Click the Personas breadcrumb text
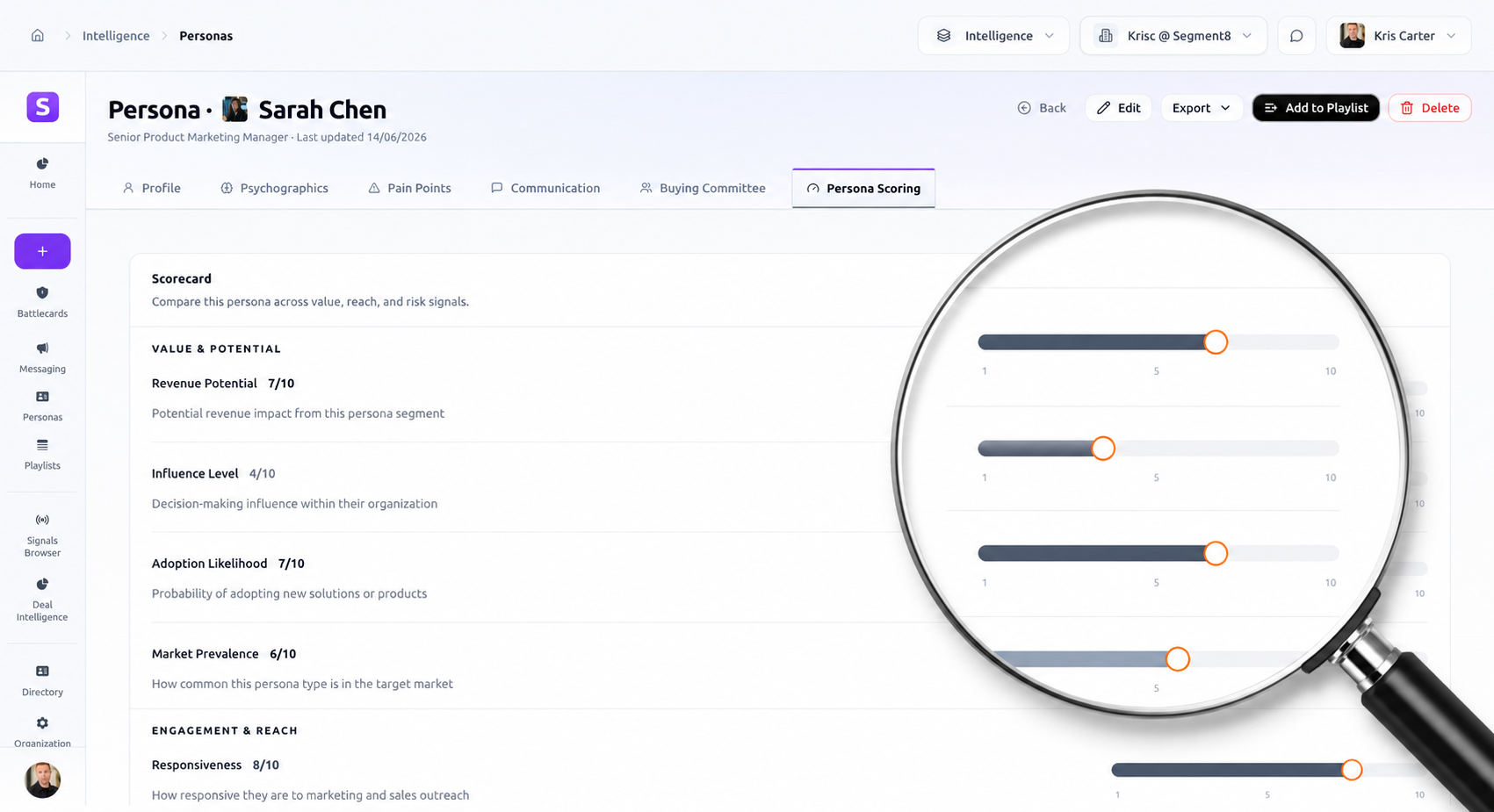Viewport: 1494px width, 812px height. pyautogui.click(x=206, y=36)
